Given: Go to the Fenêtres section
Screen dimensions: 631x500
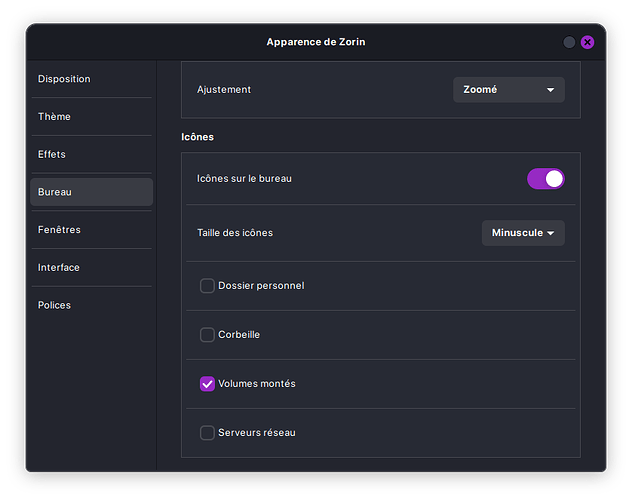Looking at the screenshot, I should pyautogui.click(x=91, y=230).
